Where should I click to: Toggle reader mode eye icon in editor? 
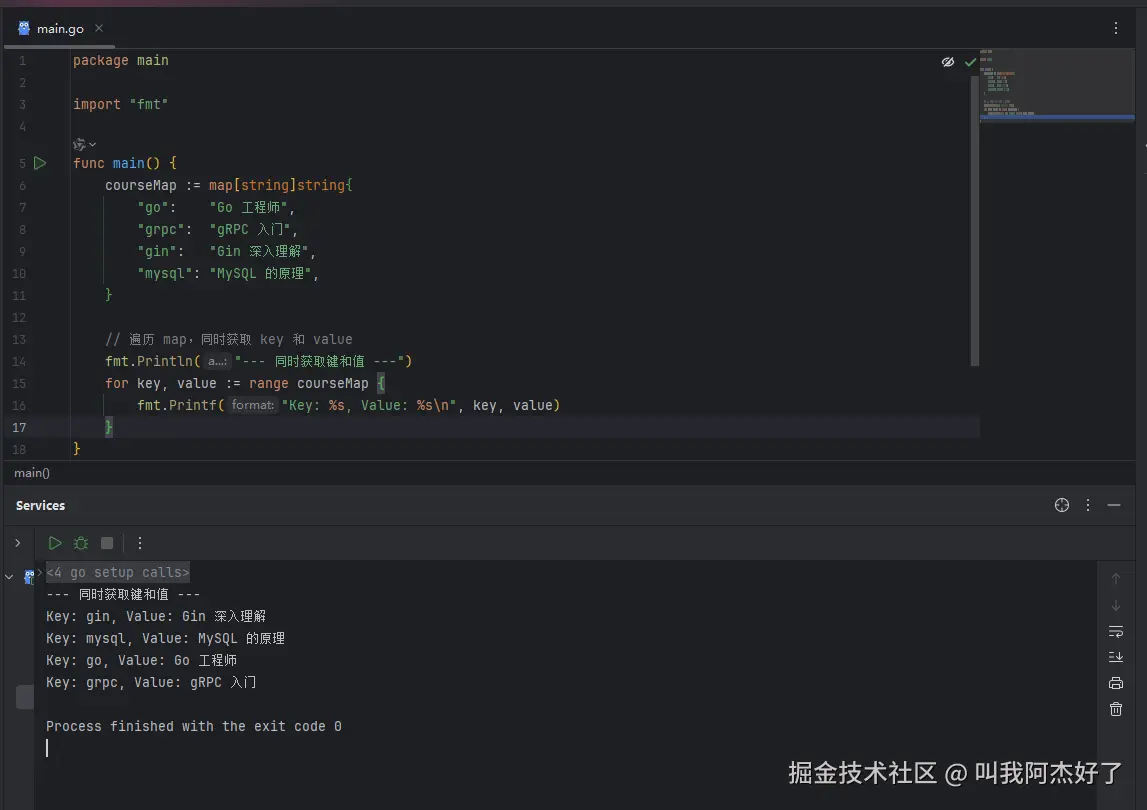(947, 62)
